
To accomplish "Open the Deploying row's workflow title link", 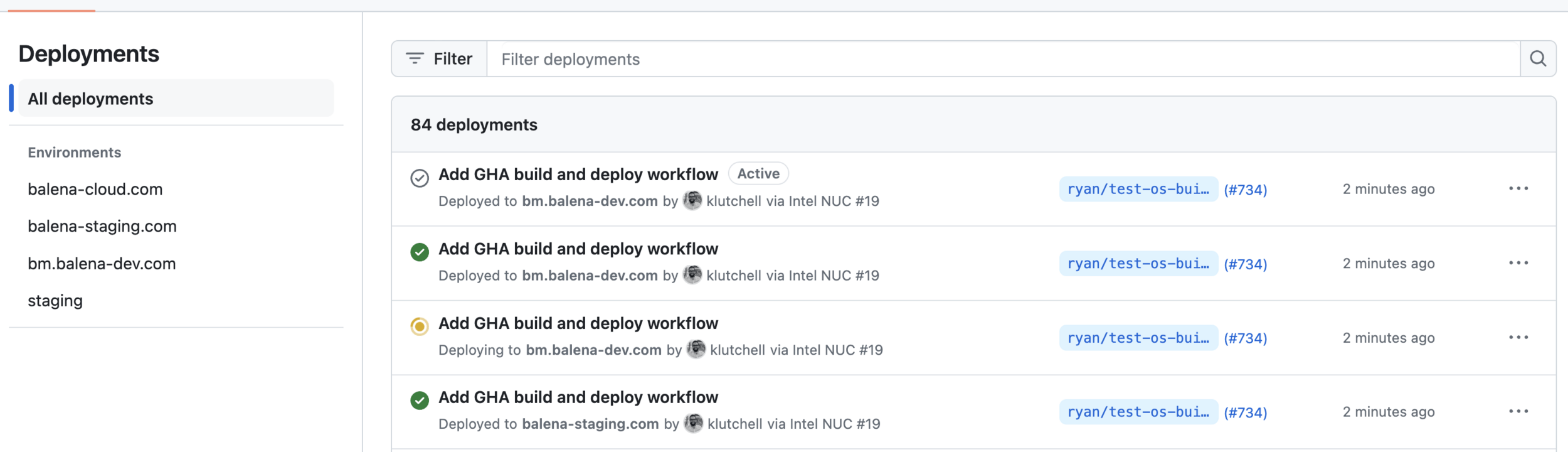I will (578, 323).
